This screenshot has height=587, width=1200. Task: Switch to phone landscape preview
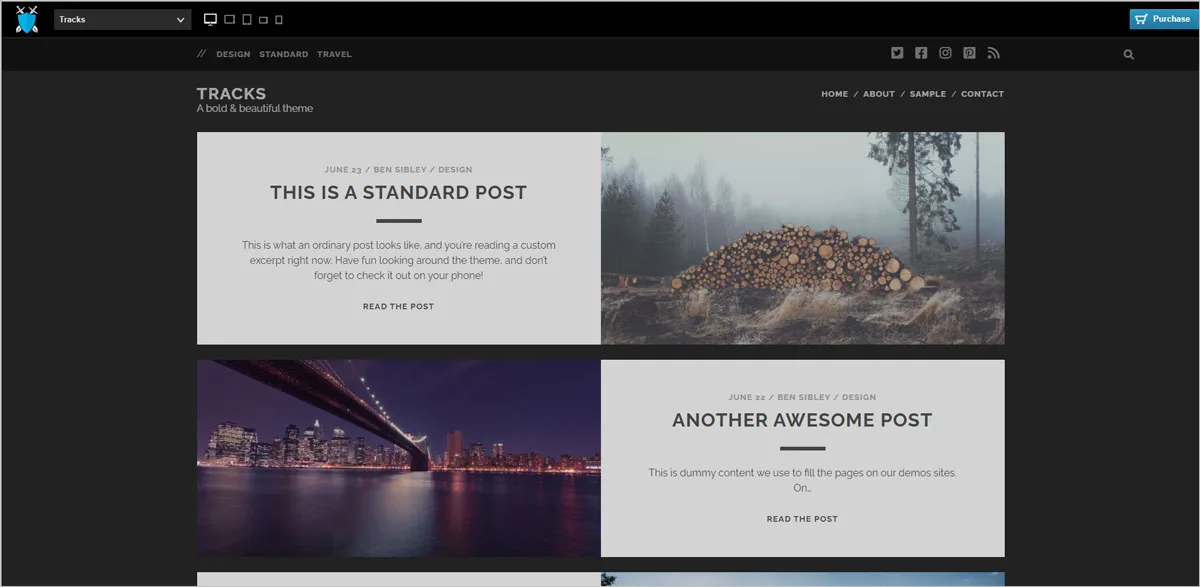tap(263, 20)
